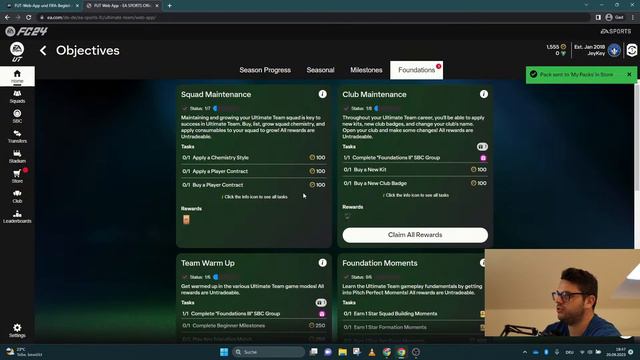
Task: Open Transfers in the sidebar
Action: pyautogui.click(x=17, y=137)
